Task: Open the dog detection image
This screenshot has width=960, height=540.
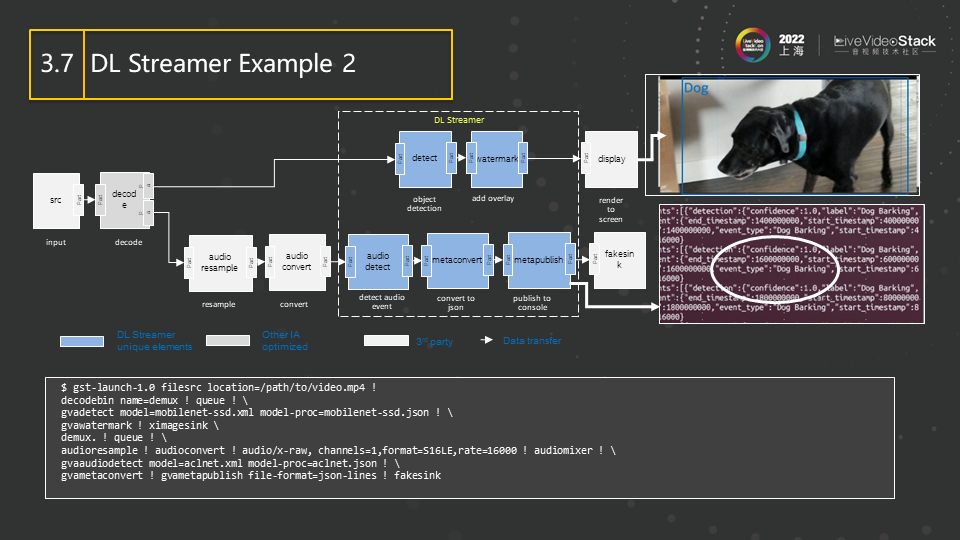Action: [x=786, y=135]
